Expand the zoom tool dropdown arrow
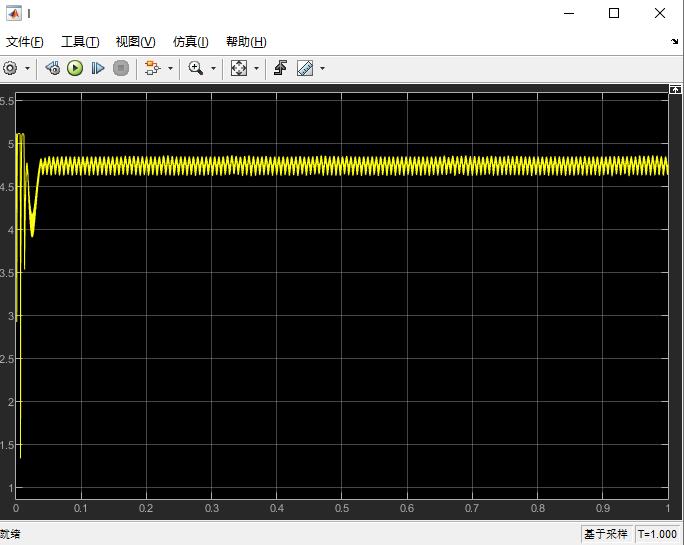 pos(213,69)
